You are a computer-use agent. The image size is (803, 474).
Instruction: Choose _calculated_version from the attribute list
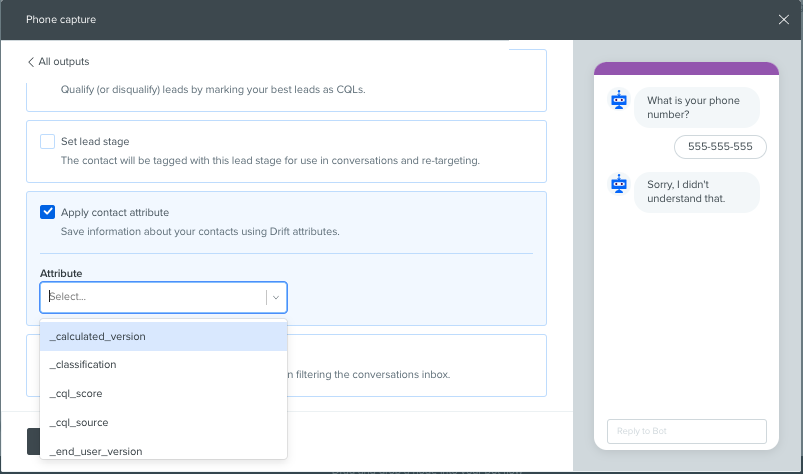click(163, 336)
